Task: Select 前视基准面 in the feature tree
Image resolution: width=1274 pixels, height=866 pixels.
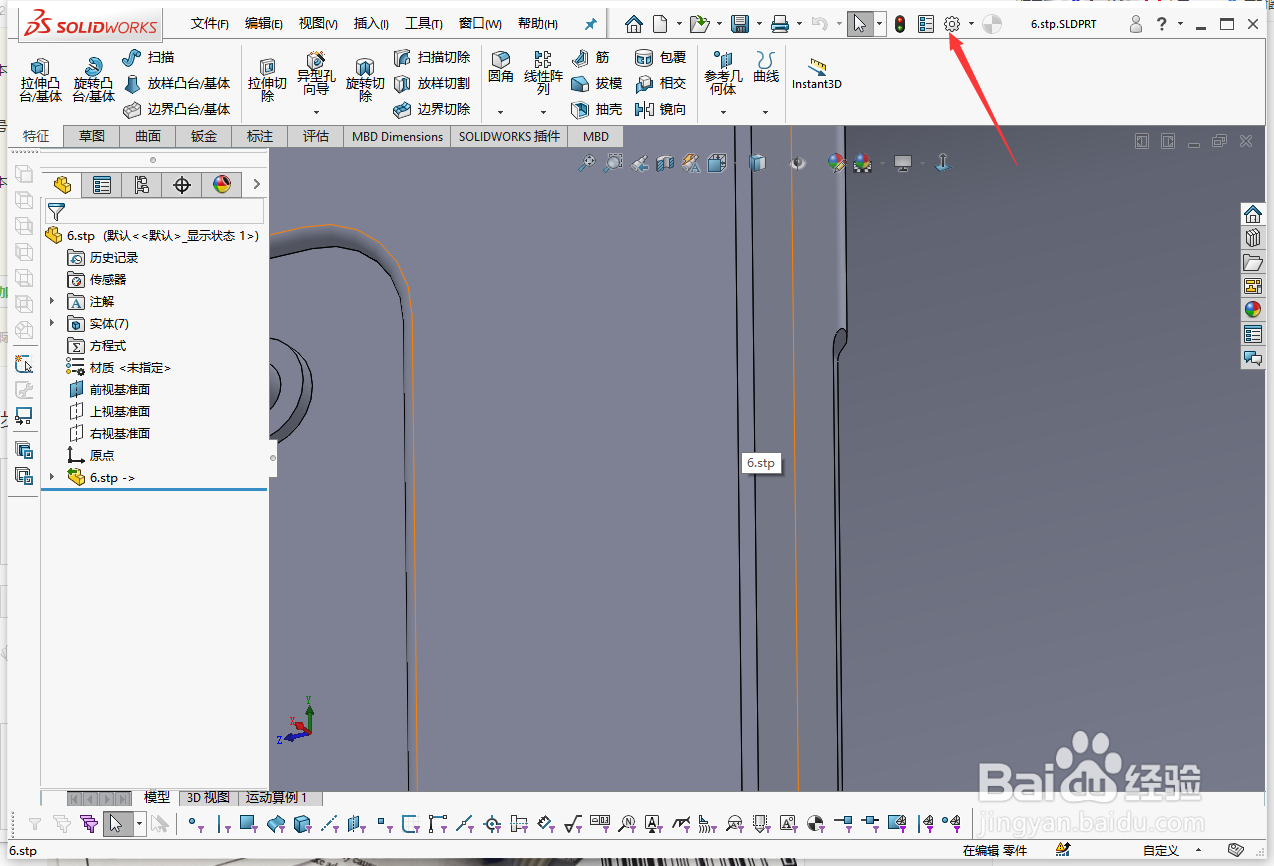Action: tap(109, 389)
